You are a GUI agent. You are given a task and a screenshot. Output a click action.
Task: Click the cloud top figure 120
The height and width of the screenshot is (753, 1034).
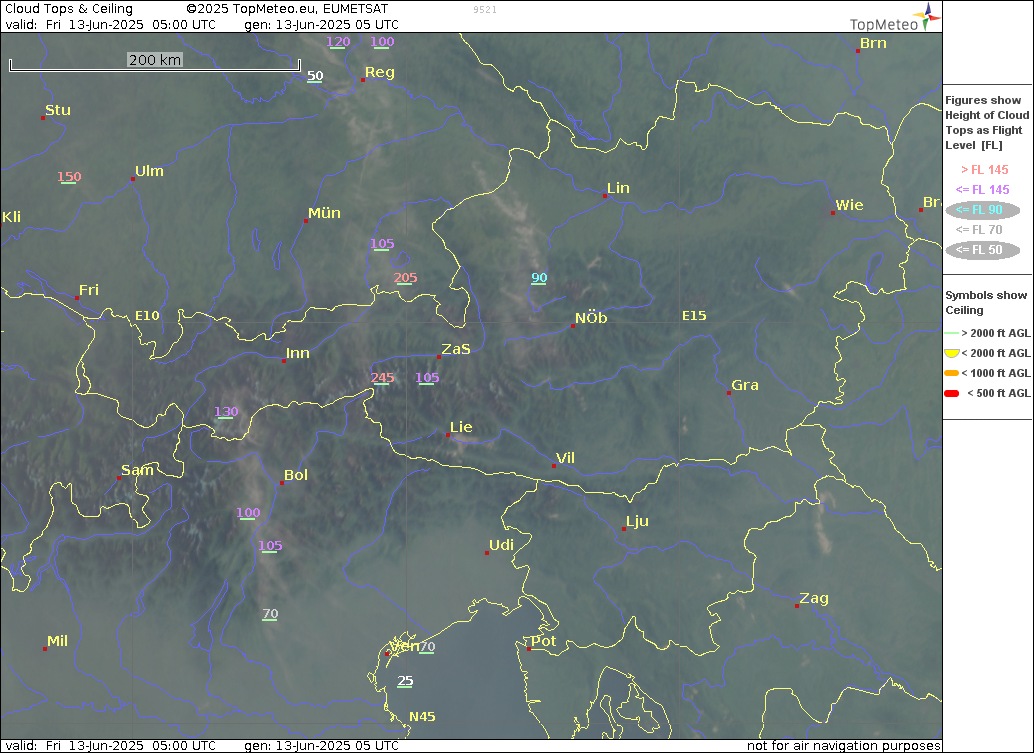coord(338,42)
